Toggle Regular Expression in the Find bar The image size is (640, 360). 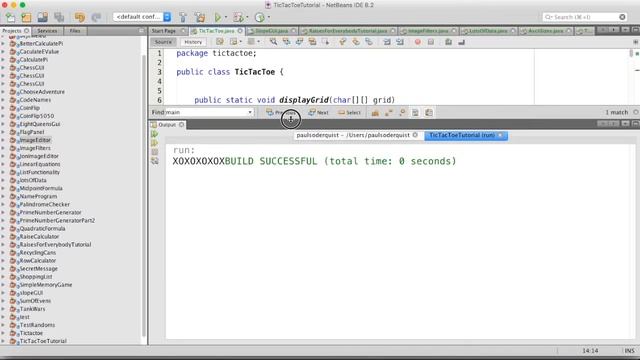pos(402,113)
